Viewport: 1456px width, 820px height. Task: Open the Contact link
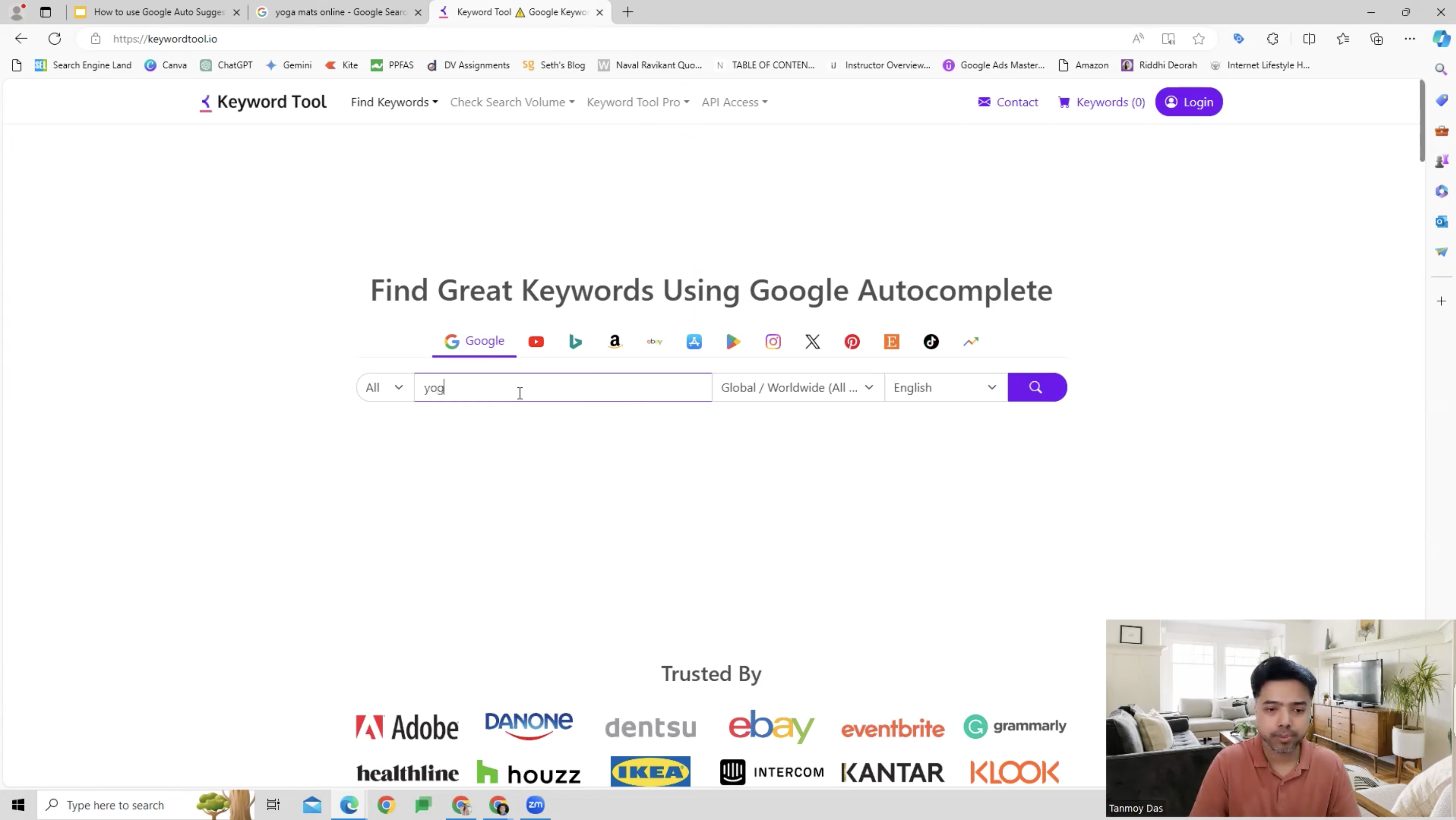(x=1008, y=102)
